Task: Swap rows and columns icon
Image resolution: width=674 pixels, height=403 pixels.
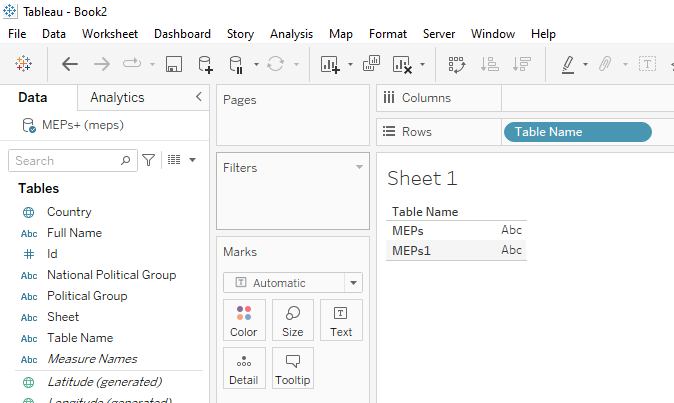Action: pos(456,64)
